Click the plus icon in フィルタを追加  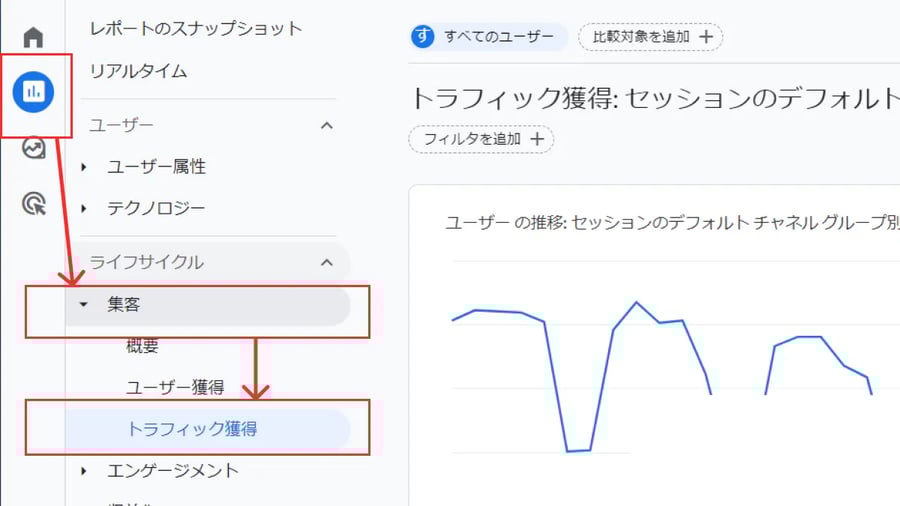tap(537, 139)
